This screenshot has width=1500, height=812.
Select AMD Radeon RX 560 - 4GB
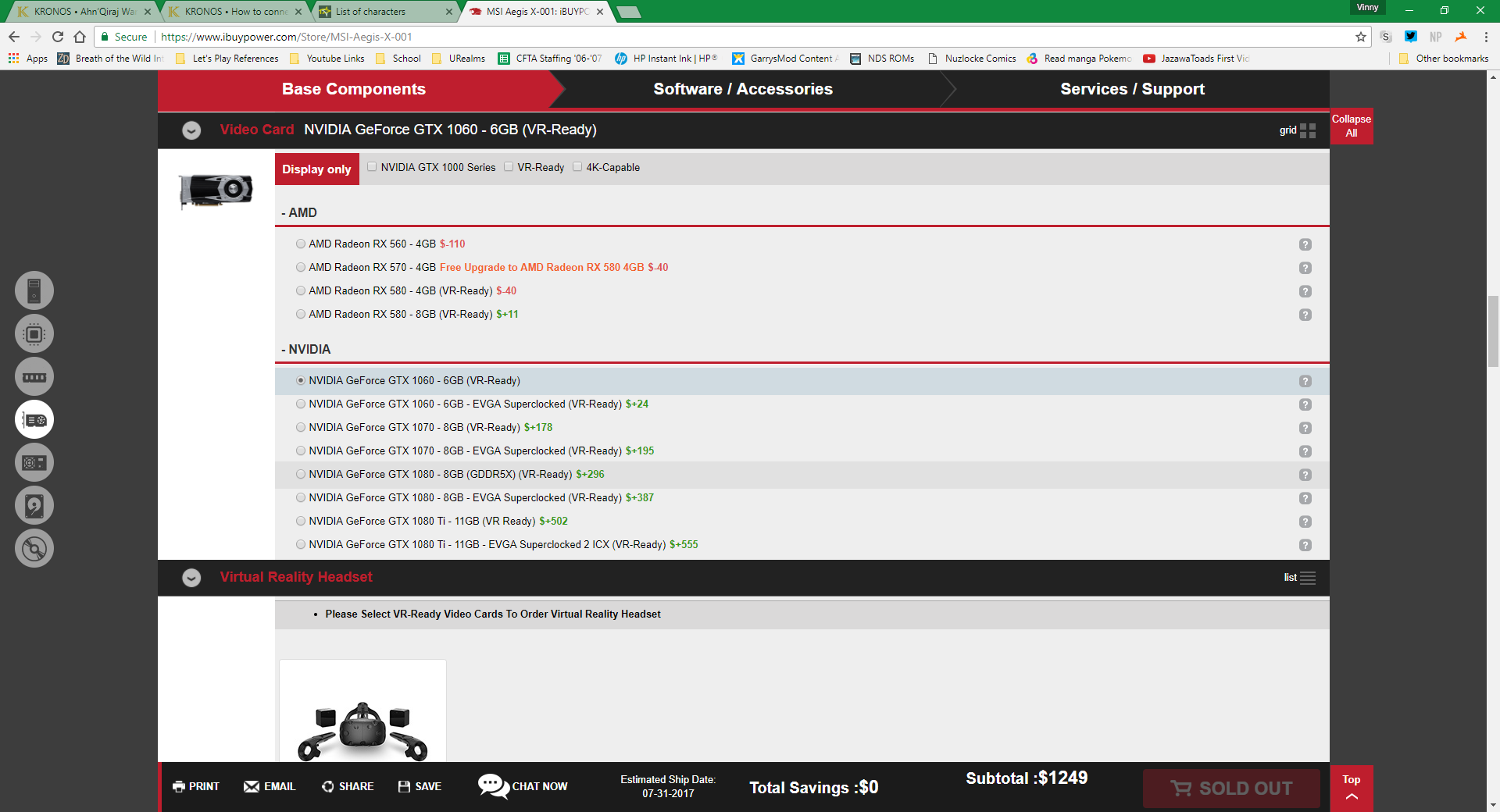click(301, 244)
